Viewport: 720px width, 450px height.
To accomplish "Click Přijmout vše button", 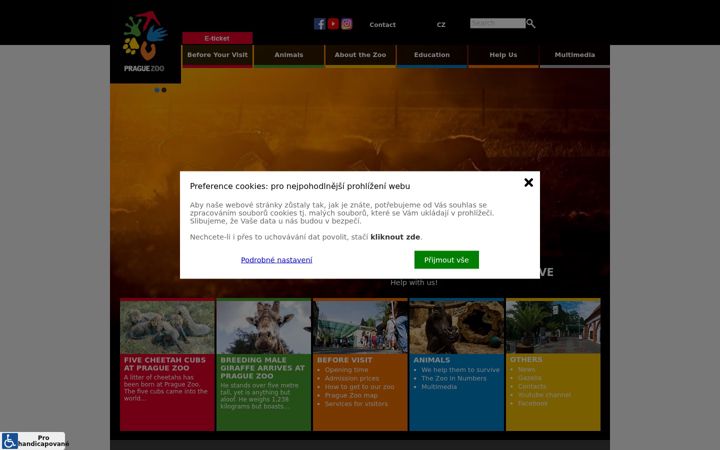I will pos(446,260).
